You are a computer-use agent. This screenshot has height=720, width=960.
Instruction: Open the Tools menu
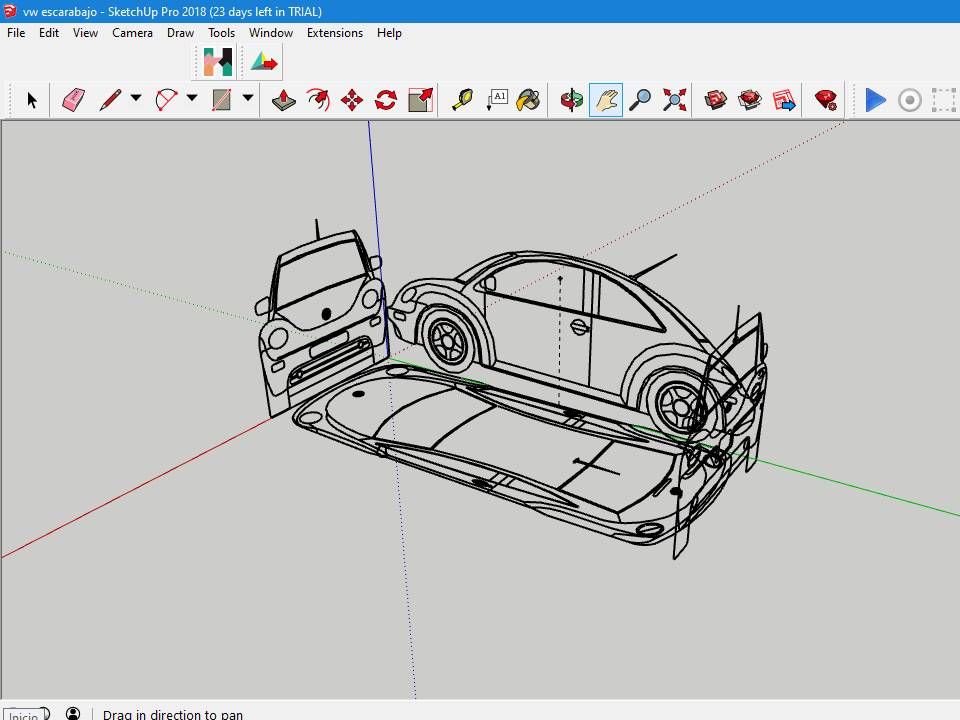tap(221, 33)
